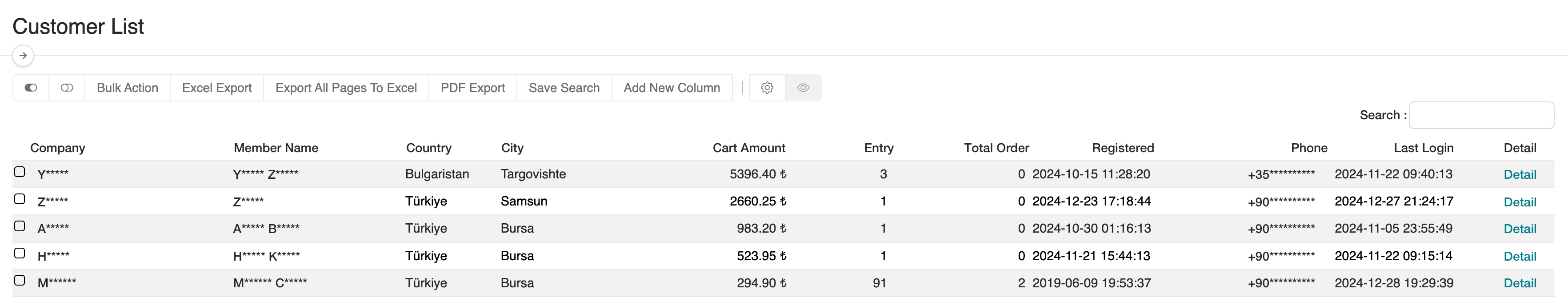Click the filled toggle icon in toolbar
This screenshot has height=298, width=1568.
(30, 88)
